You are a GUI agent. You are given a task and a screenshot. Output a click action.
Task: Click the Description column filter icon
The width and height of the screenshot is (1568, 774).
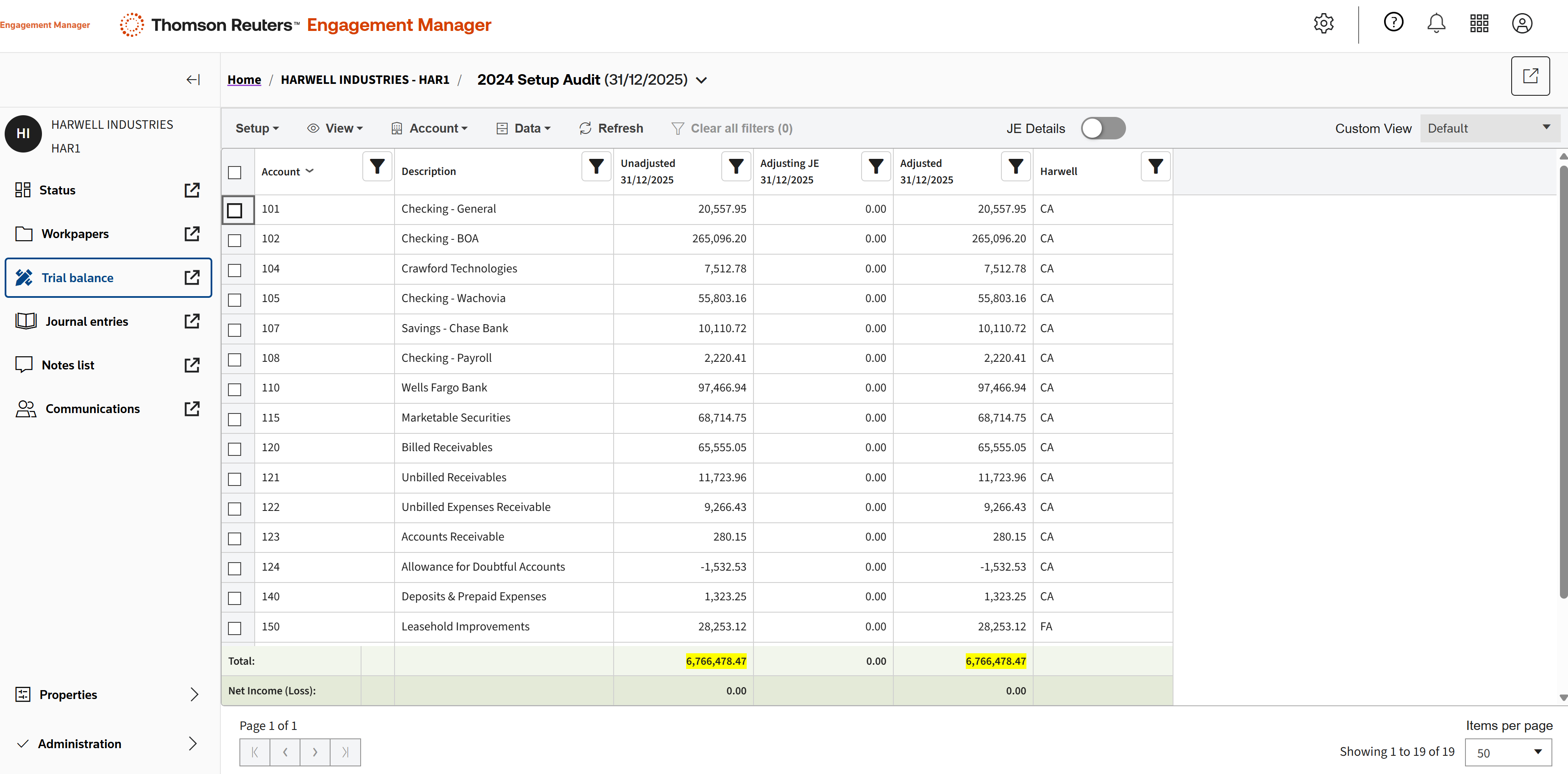(596, 166)
